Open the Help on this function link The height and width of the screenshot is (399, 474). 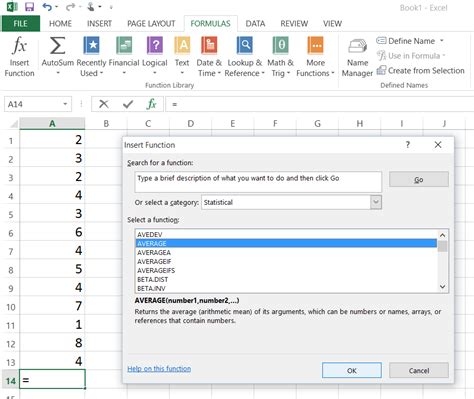click(x=159, y=369)
